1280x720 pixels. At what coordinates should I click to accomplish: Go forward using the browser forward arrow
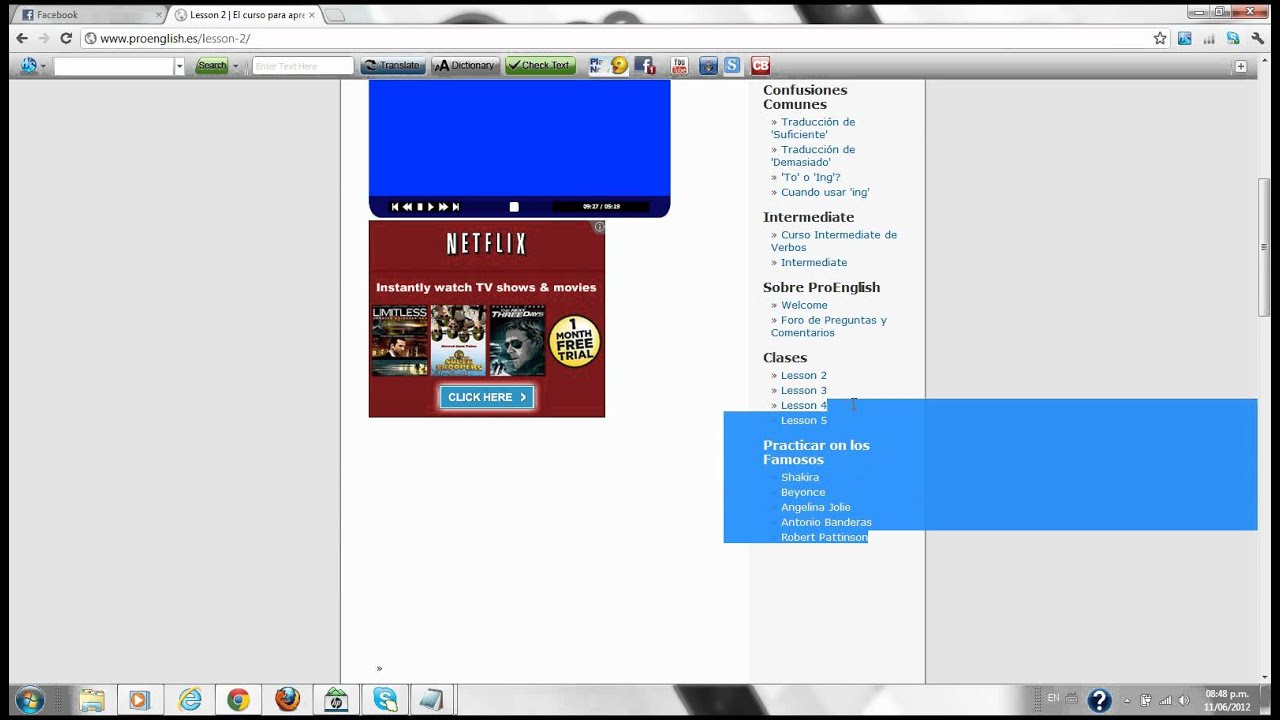(x=44, y=38)
